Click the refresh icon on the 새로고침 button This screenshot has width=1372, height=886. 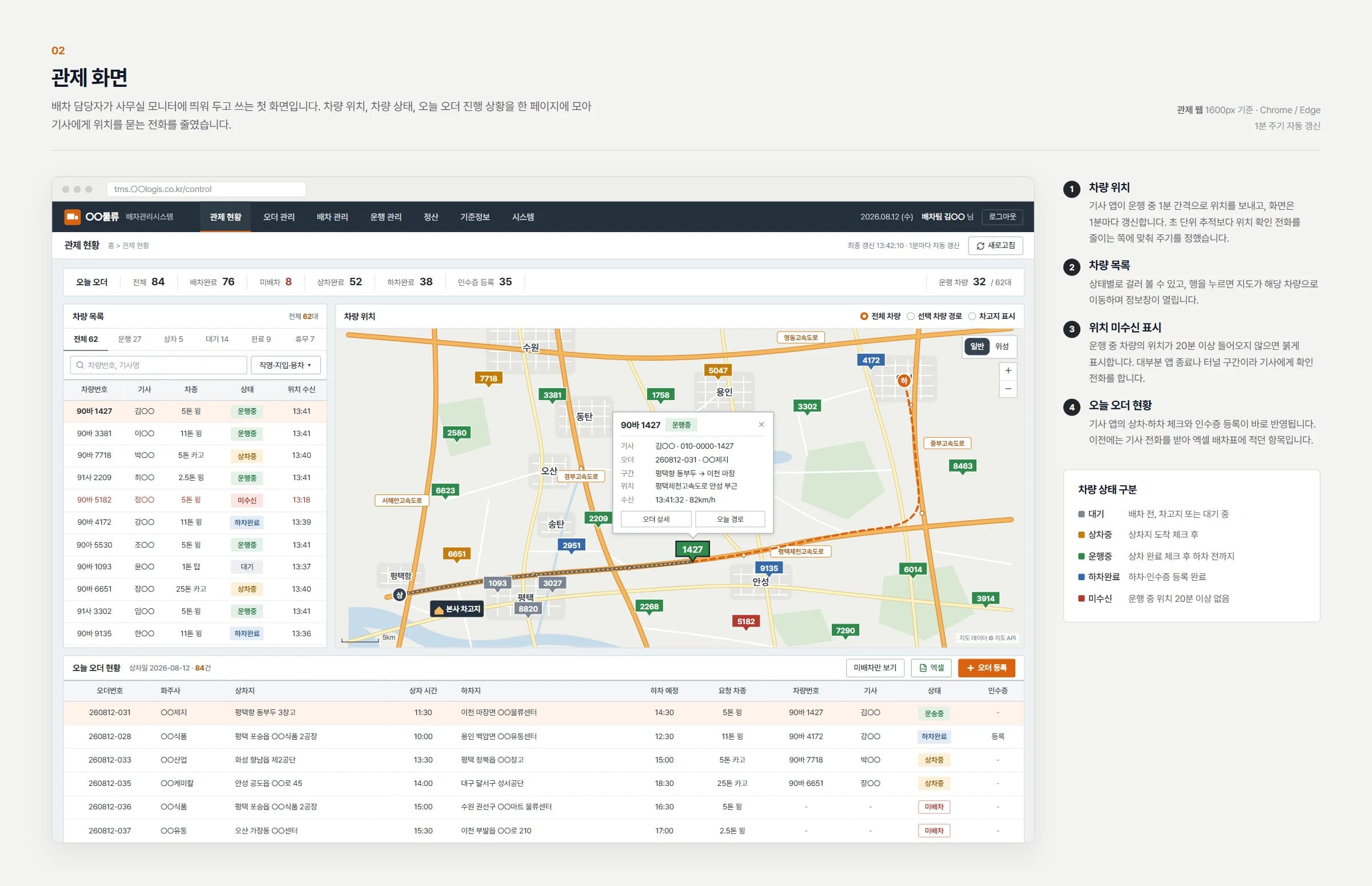click(x=980, y=246)
